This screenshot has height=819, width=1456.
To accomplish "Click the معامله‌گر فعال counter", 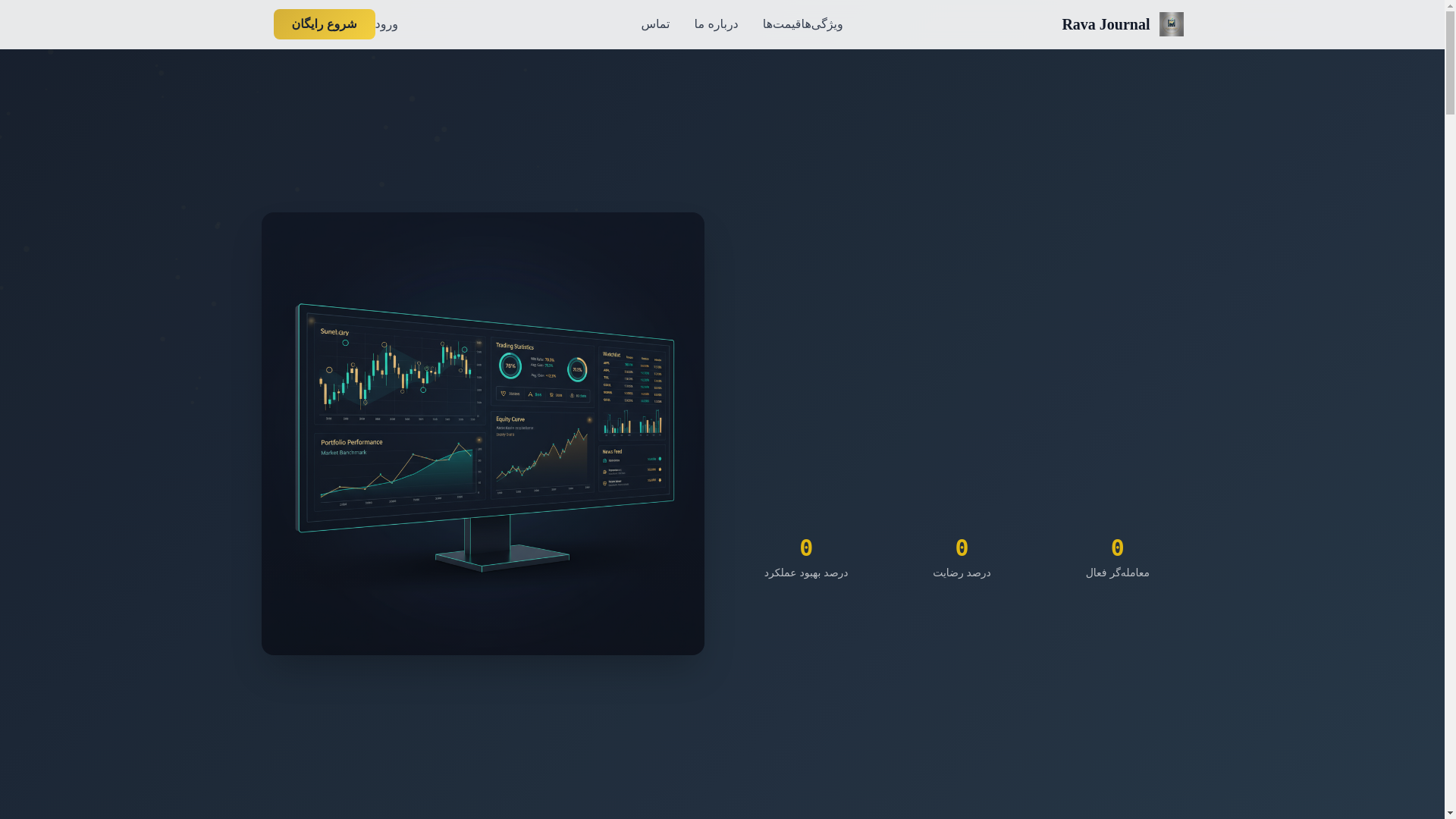I will [1117, 557].
